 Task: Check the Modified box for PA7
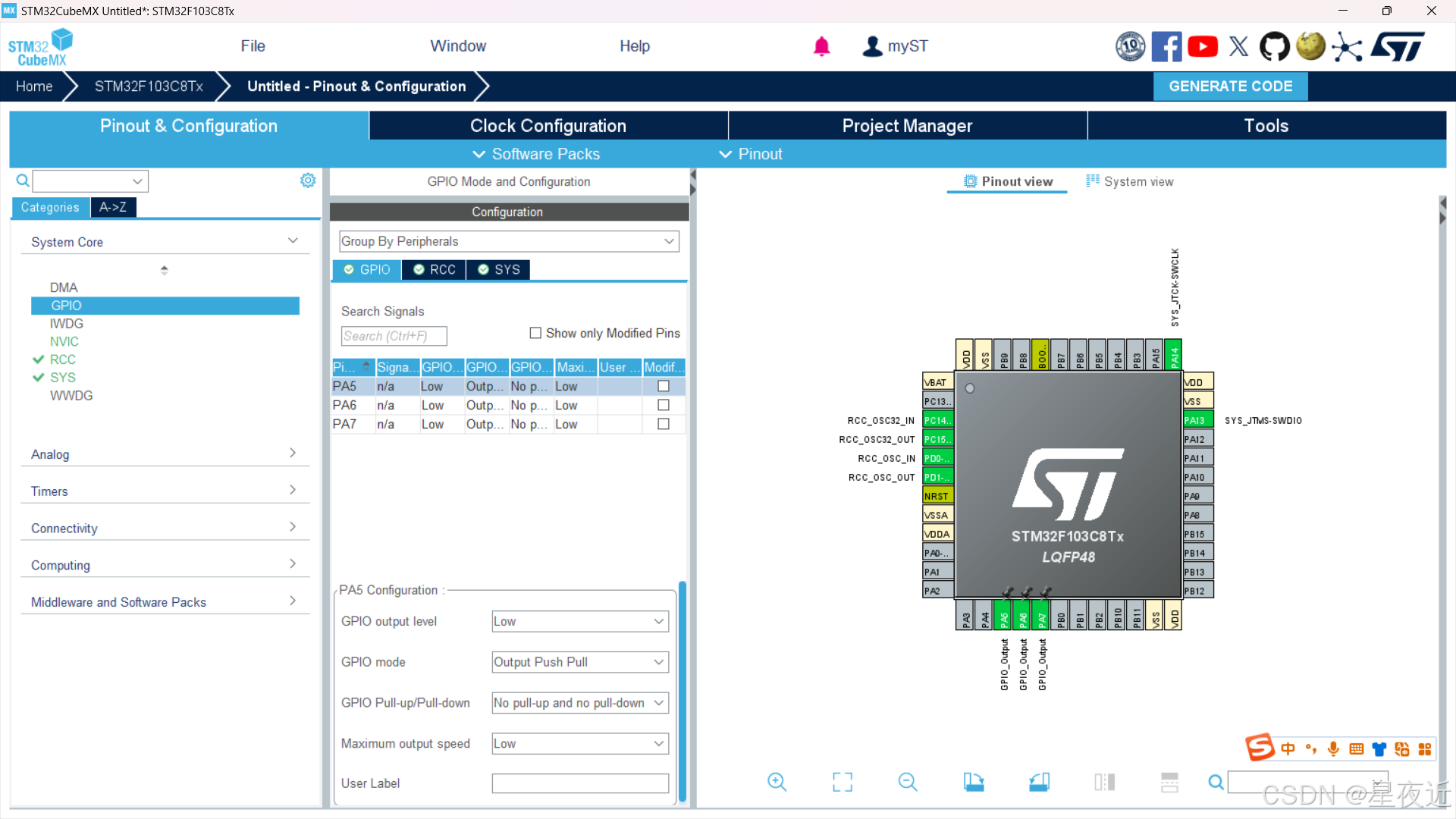click(x=664, y=424)
